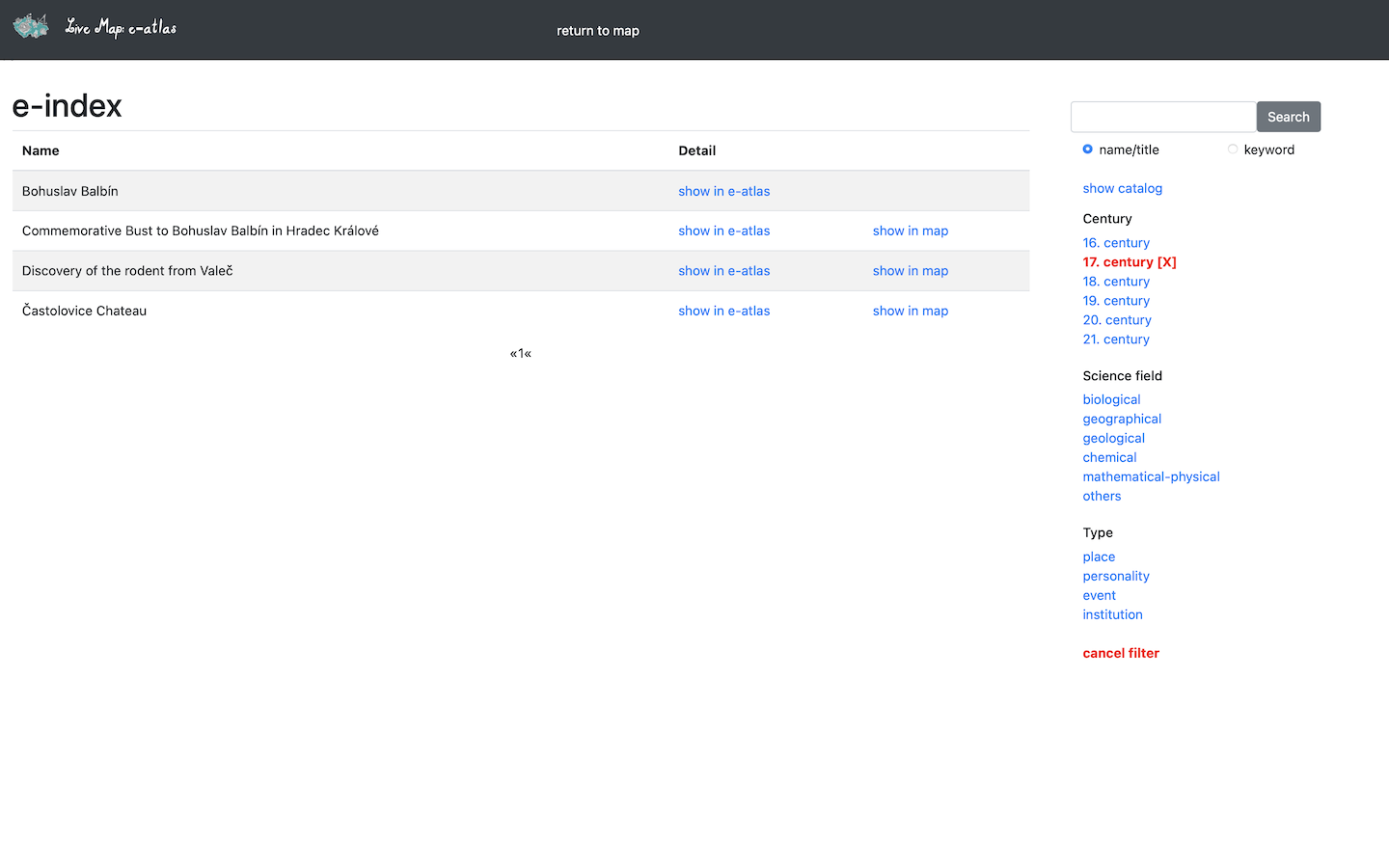Filter type by personality

(1116, 576)
